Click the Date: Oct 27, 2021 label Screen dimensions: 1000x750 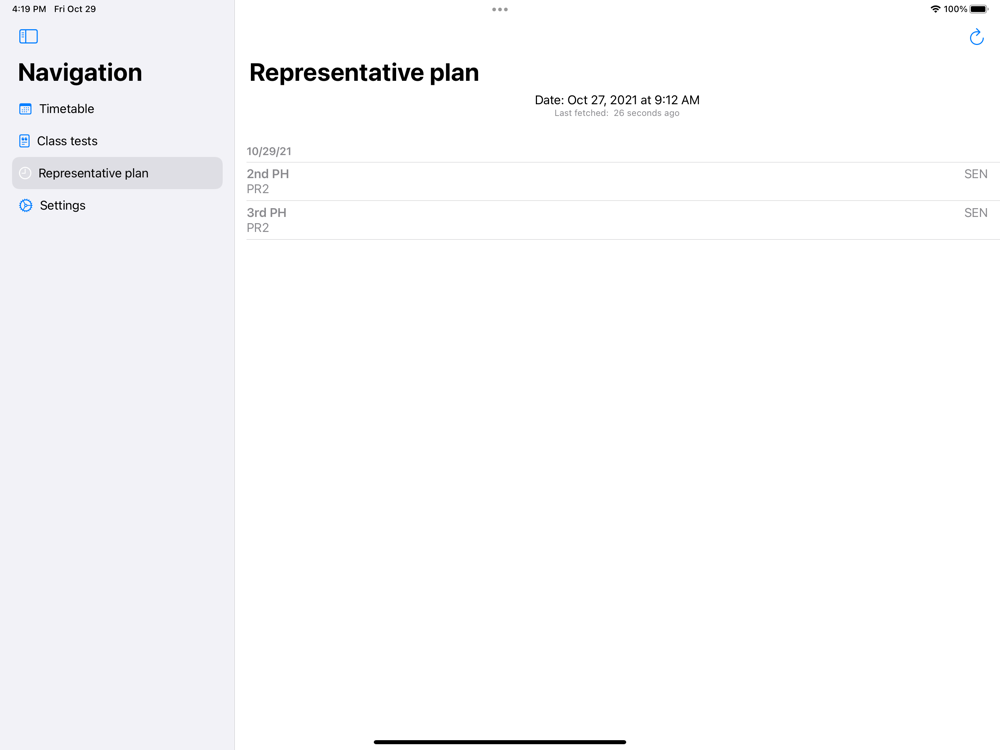click(x=617, y=100)
